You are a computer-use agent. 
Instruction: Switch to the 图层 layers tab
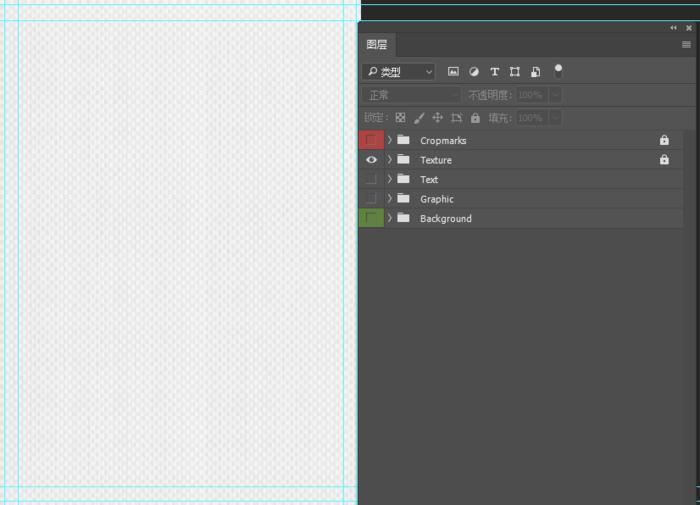pos(377,45)
